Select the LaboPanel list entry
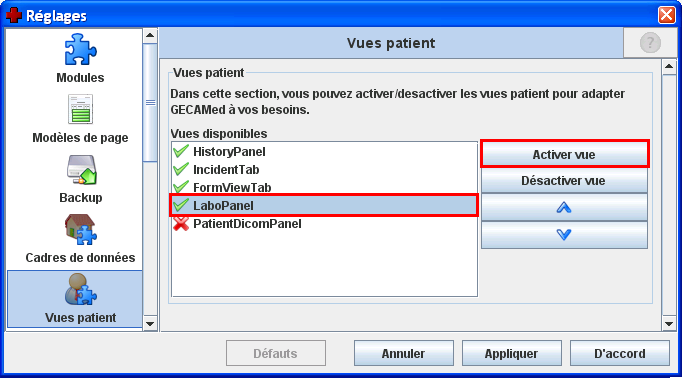The height and width of the screenshot is (378, 682). pos(324,205)
